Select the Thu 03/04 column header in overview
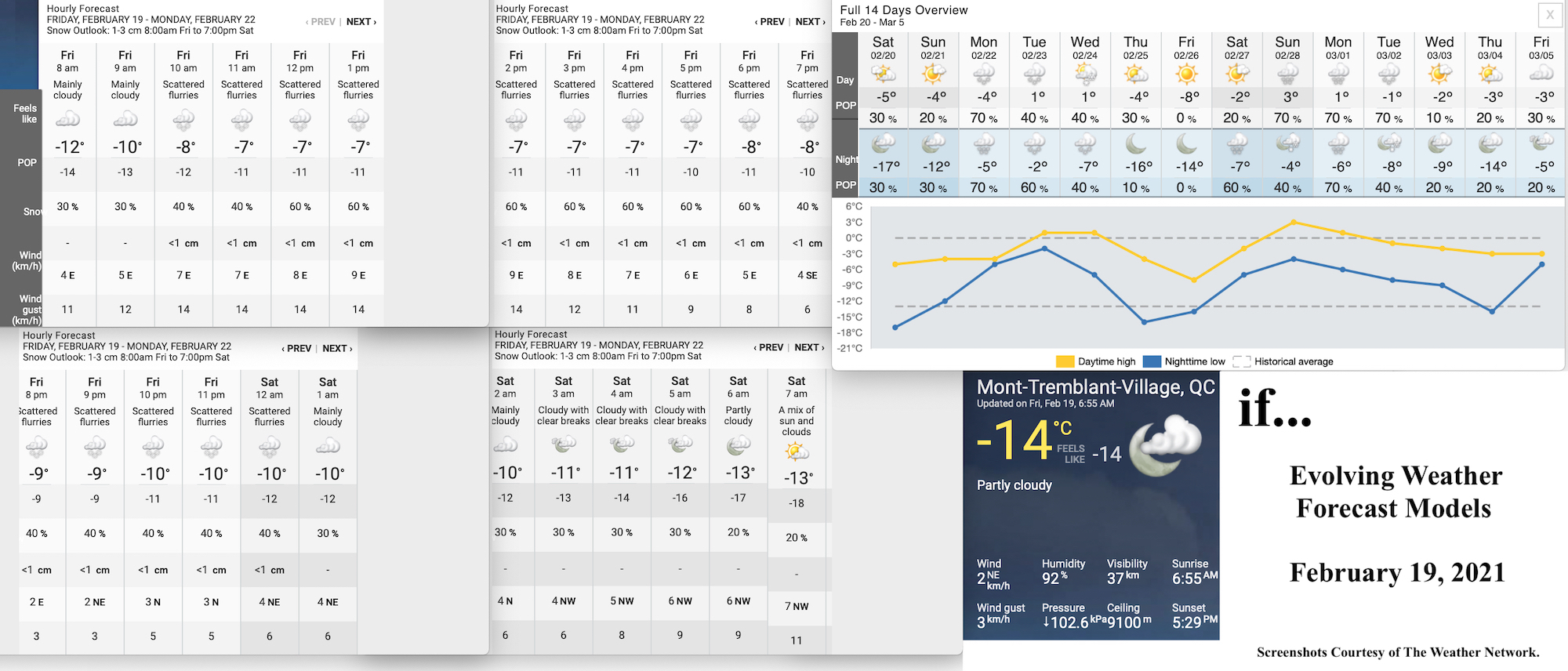Screen dimensions: 1568x671 click(1490, 47)
